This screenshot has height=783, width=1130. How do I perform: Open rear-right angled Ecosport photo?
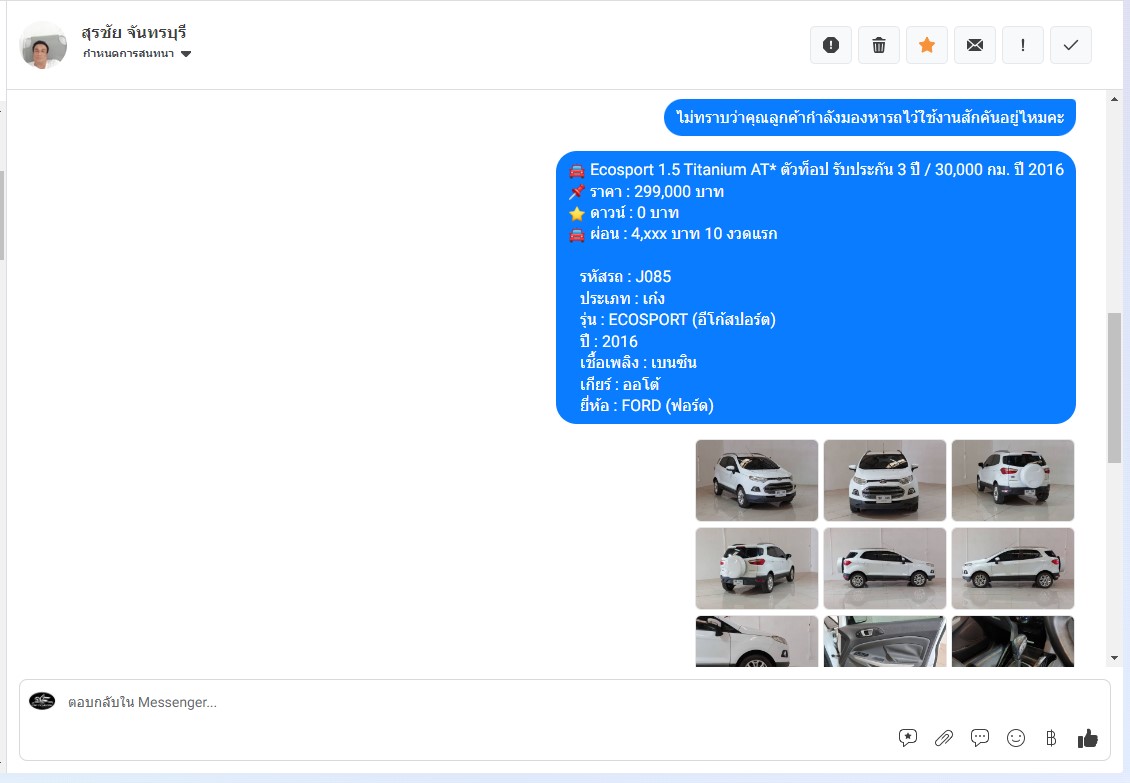[x=757, y=568]
